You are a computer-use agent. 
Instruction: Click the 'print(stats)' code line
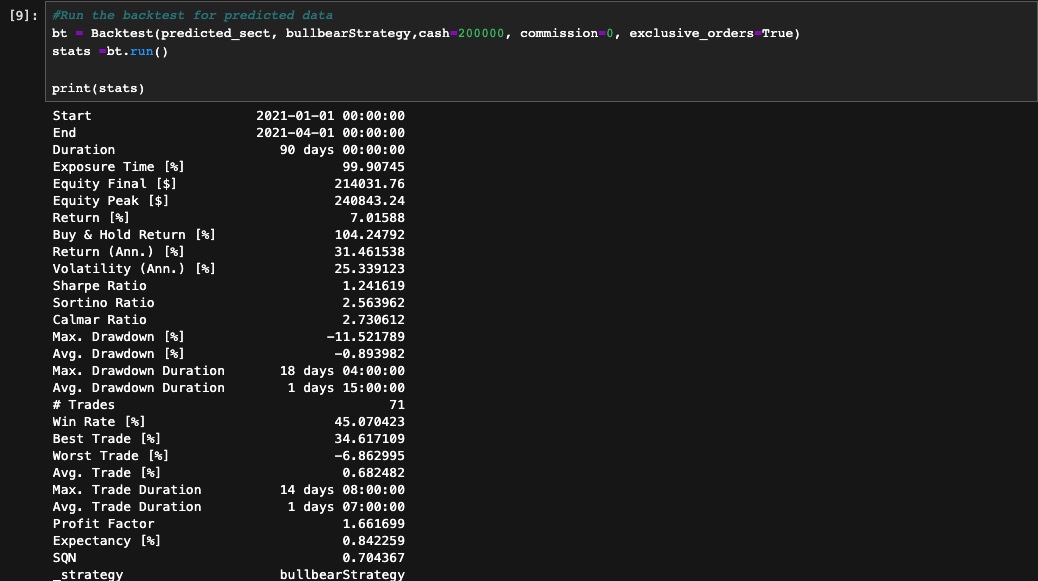tap(98, 88)
